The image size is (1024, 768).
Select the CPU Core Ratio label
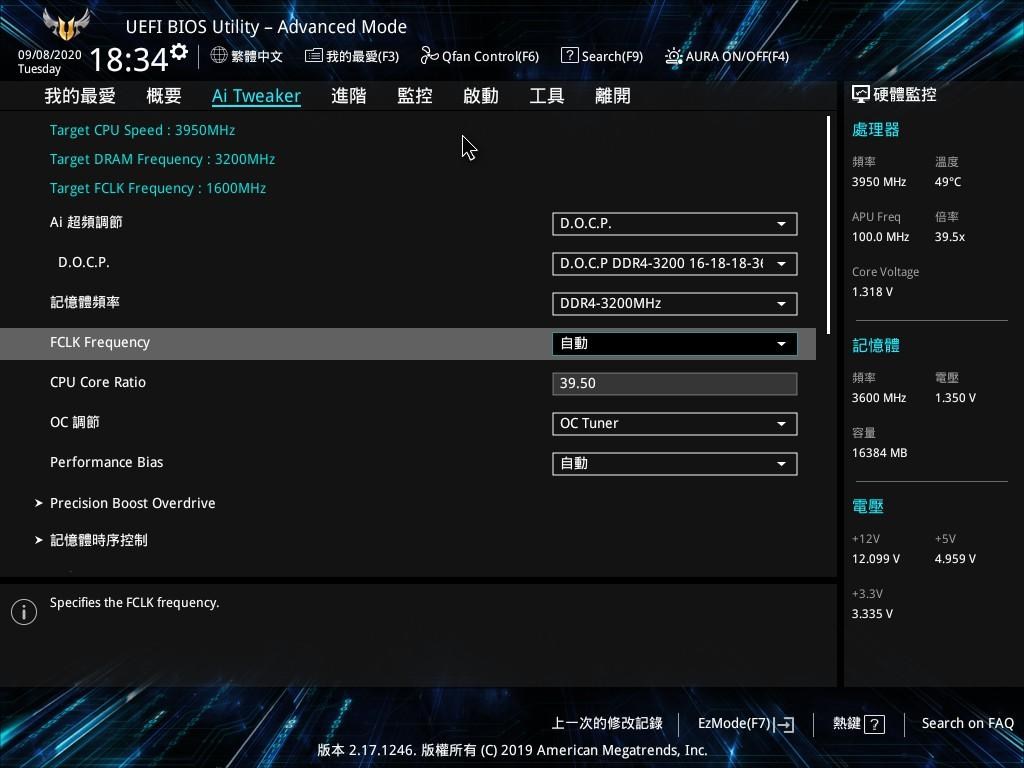tap(98, 382)
